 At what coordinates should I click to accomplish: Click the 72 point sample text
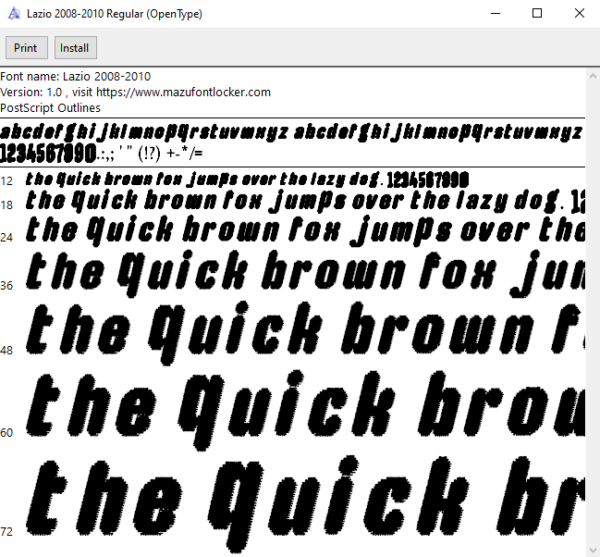point(305,503)
